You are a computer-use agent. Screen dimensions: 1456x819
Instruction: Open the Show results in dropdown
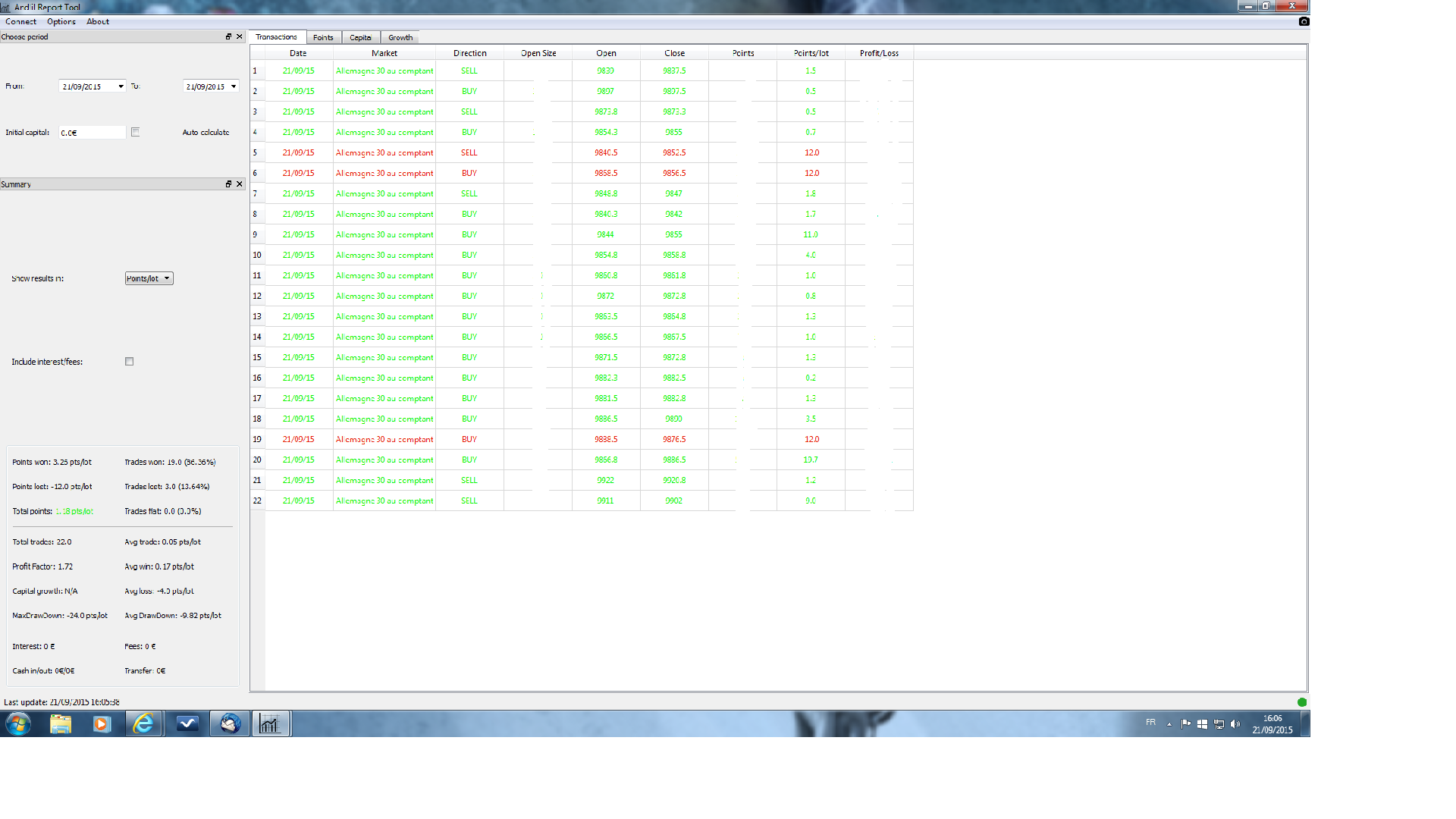coord(149,278)
